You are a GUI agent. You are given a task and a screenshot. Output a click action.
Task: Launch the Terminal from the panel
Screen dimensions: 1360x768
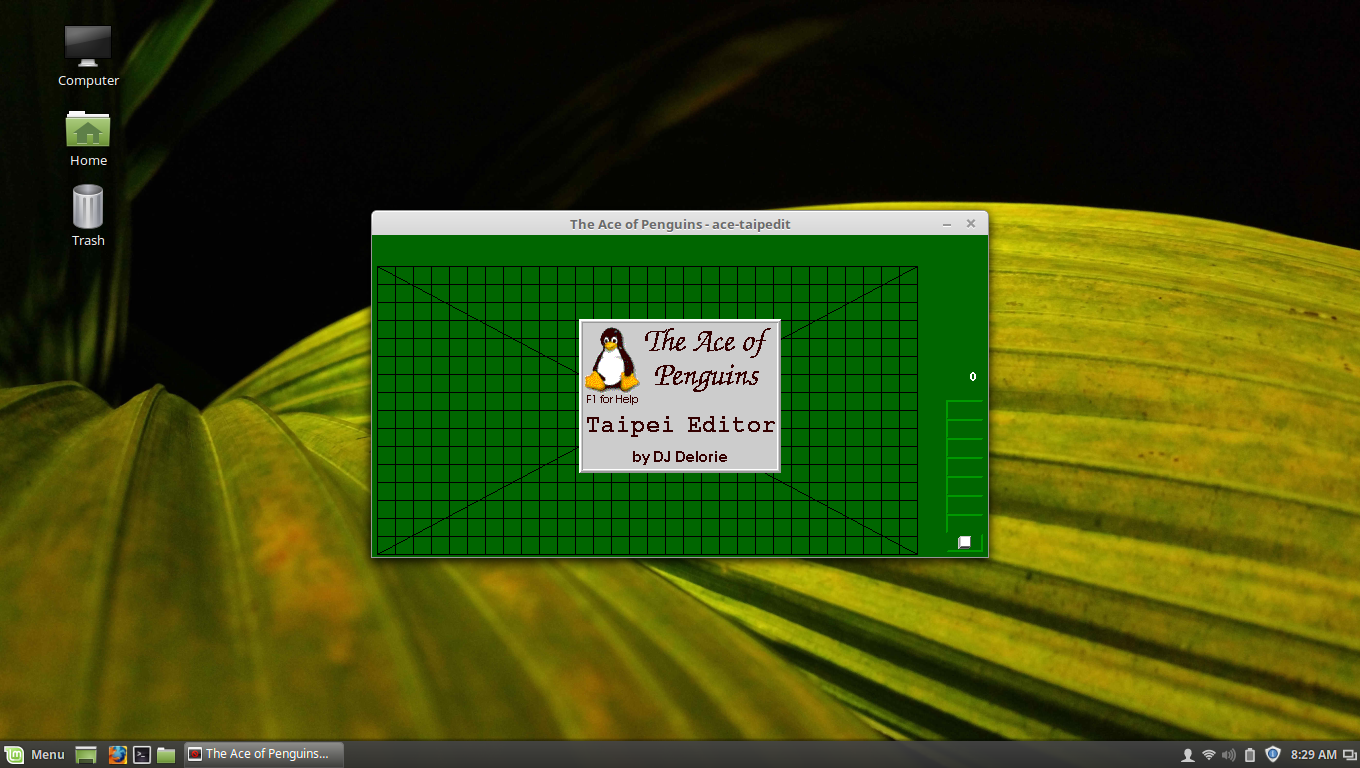coord(142,755)
